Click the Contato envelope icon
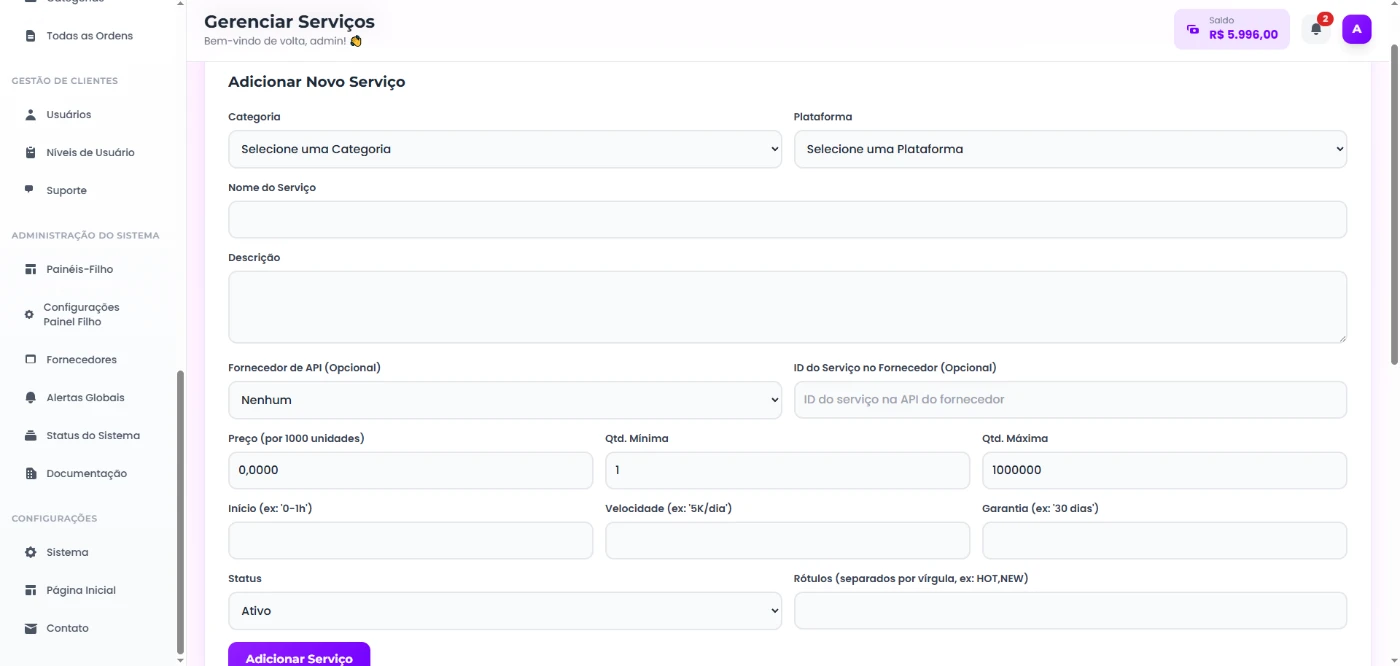This screenshot has height=666, width=1400. point(30,629)
